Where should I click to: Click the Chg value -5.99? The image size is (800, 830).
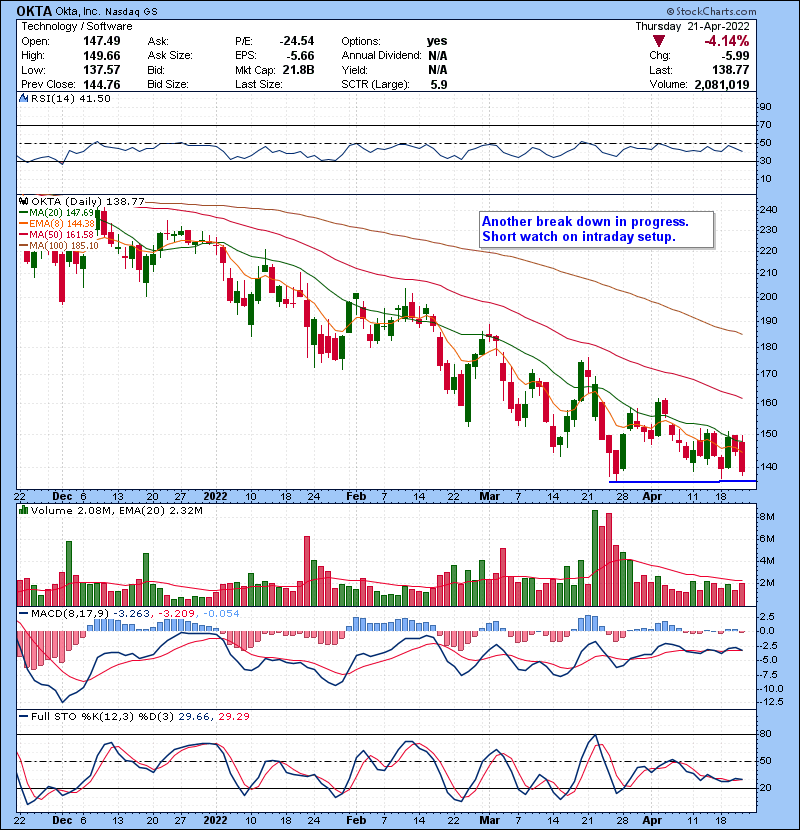[734, 56]
